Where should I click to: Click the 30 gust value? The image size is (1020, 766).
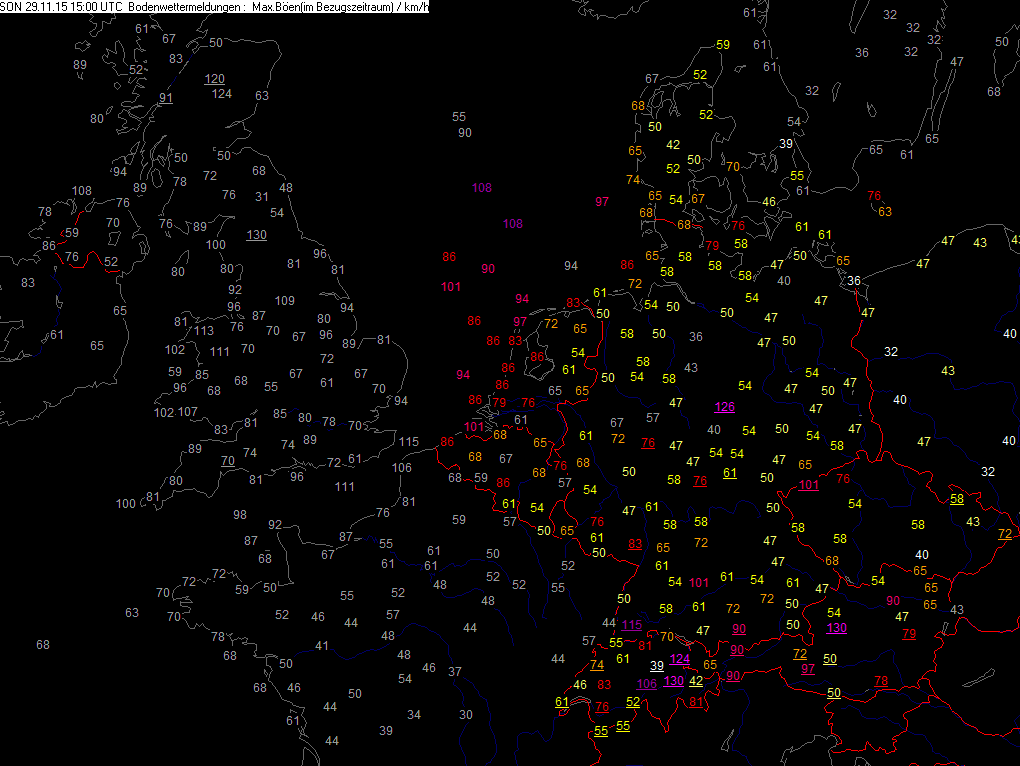466,715
